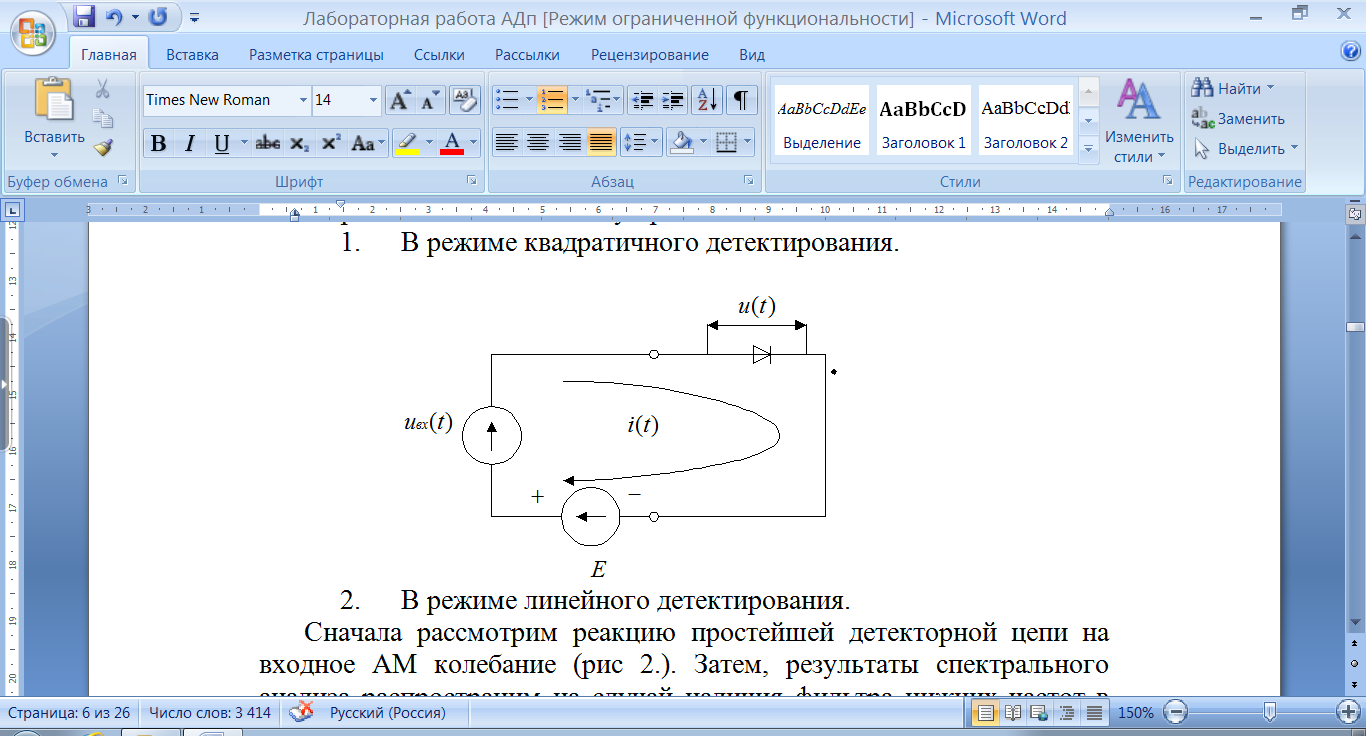Switch to the Вид tab
Image resolution: width=1366 pixels, height=736 pixels.
tap(752, 55)
